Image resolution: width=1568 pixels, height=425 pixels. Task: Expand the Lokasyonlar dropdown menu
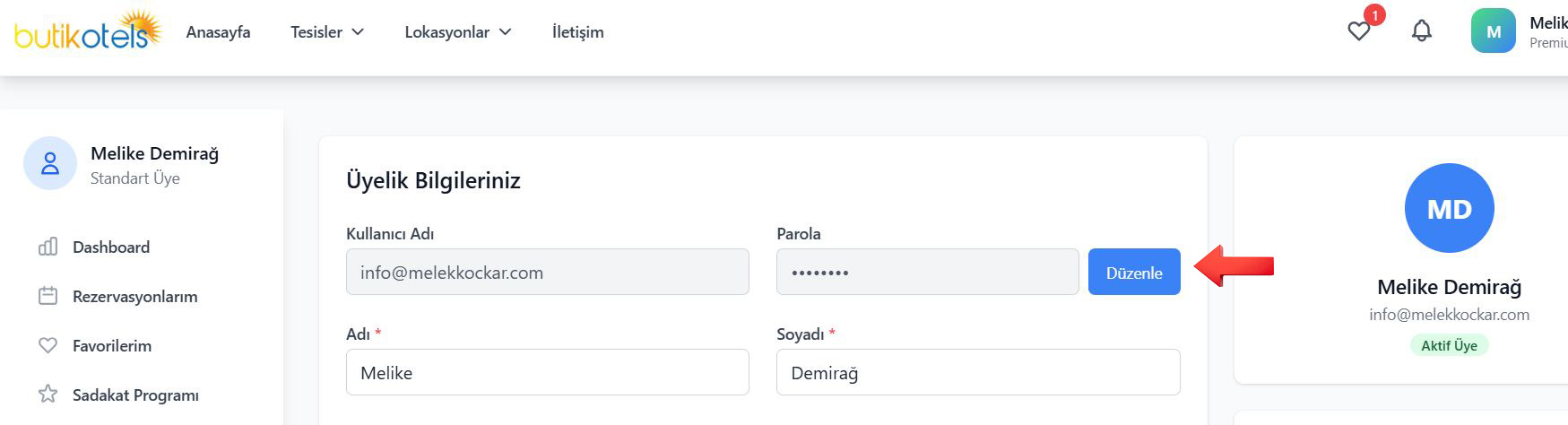(x=457, y=32)
